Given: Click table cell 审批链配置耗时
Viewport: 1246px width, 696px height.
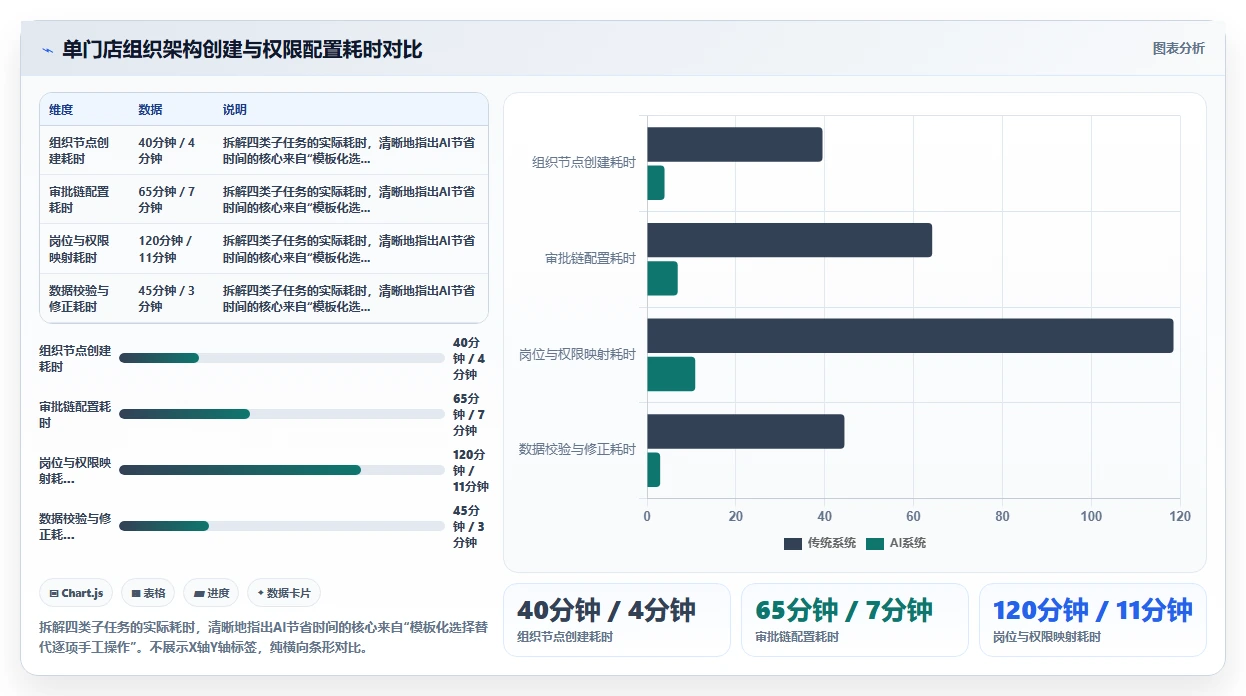Looking at the screenshot, I should click(79, 200).
